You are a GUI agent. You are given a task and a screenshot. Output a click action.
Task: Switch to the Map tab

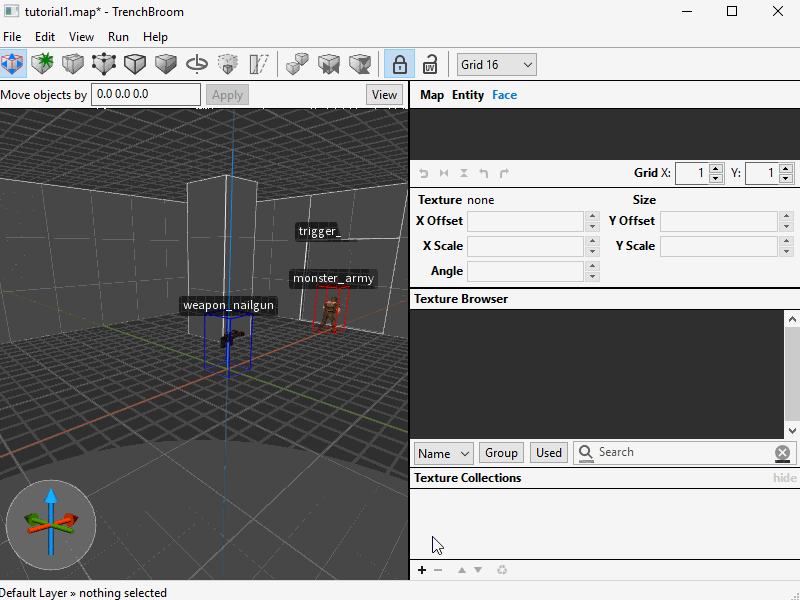point(432,95)
